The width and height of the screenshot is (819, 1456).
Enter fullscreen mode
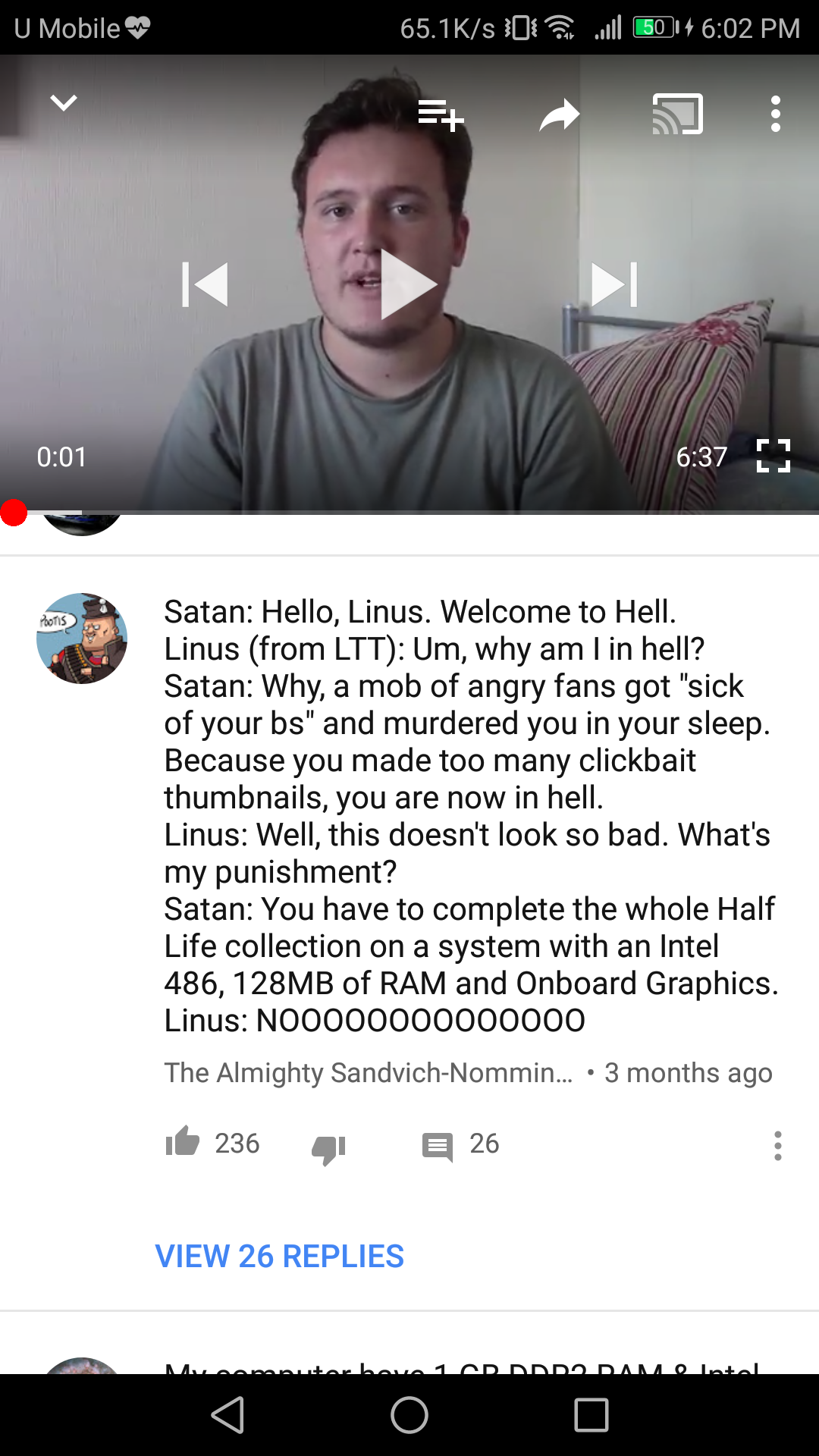(773, 456)
